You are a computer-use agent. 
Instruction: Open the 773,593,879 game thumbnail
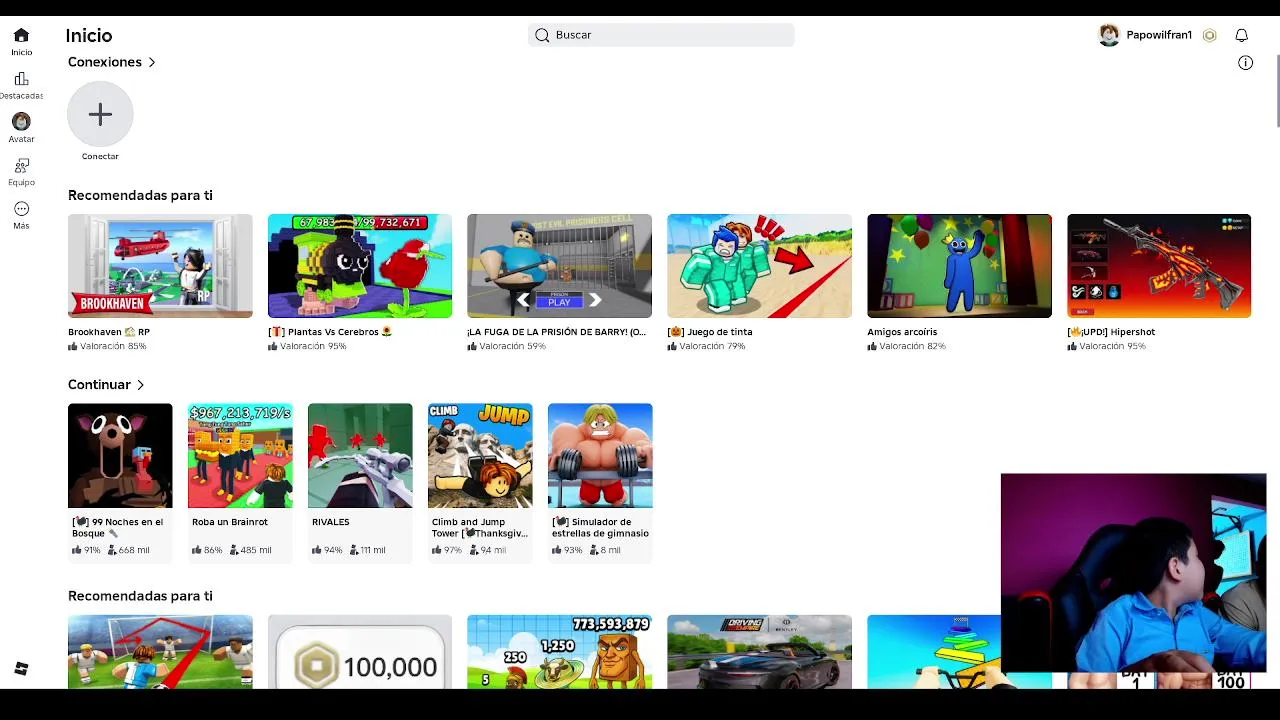pos(559,651)
